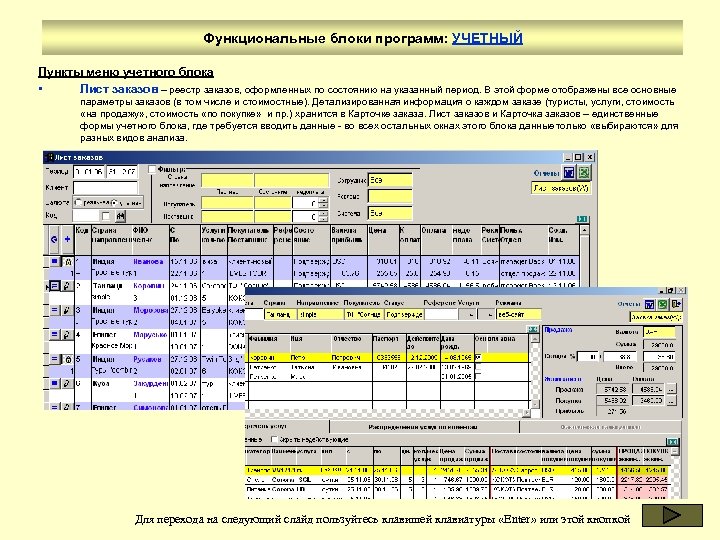Open the Статус combo box in the order card
Image resolution: width=720 pixels, height=540 pixels.
coord(404,315)
